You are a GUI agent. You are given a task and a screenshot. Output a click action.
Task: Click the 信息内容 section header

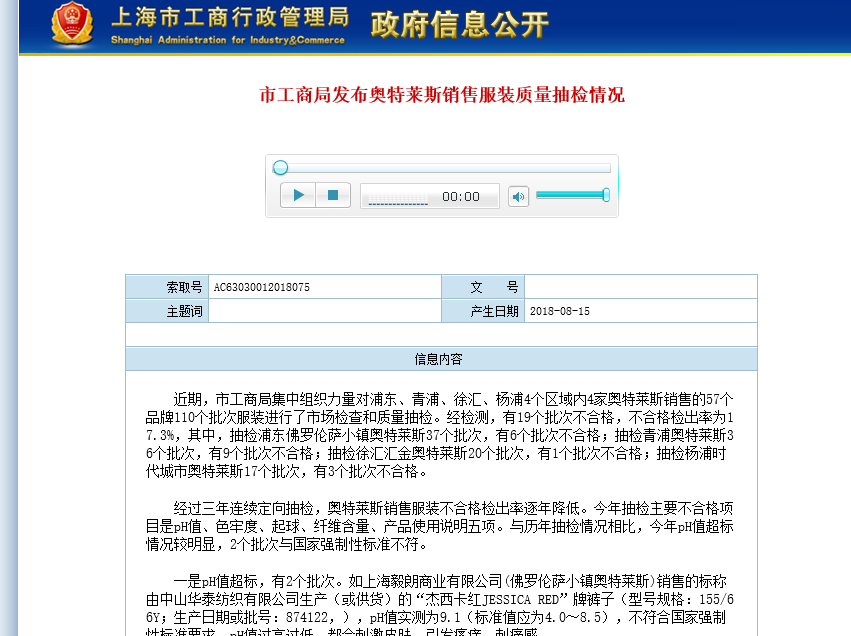pos(441,359)
